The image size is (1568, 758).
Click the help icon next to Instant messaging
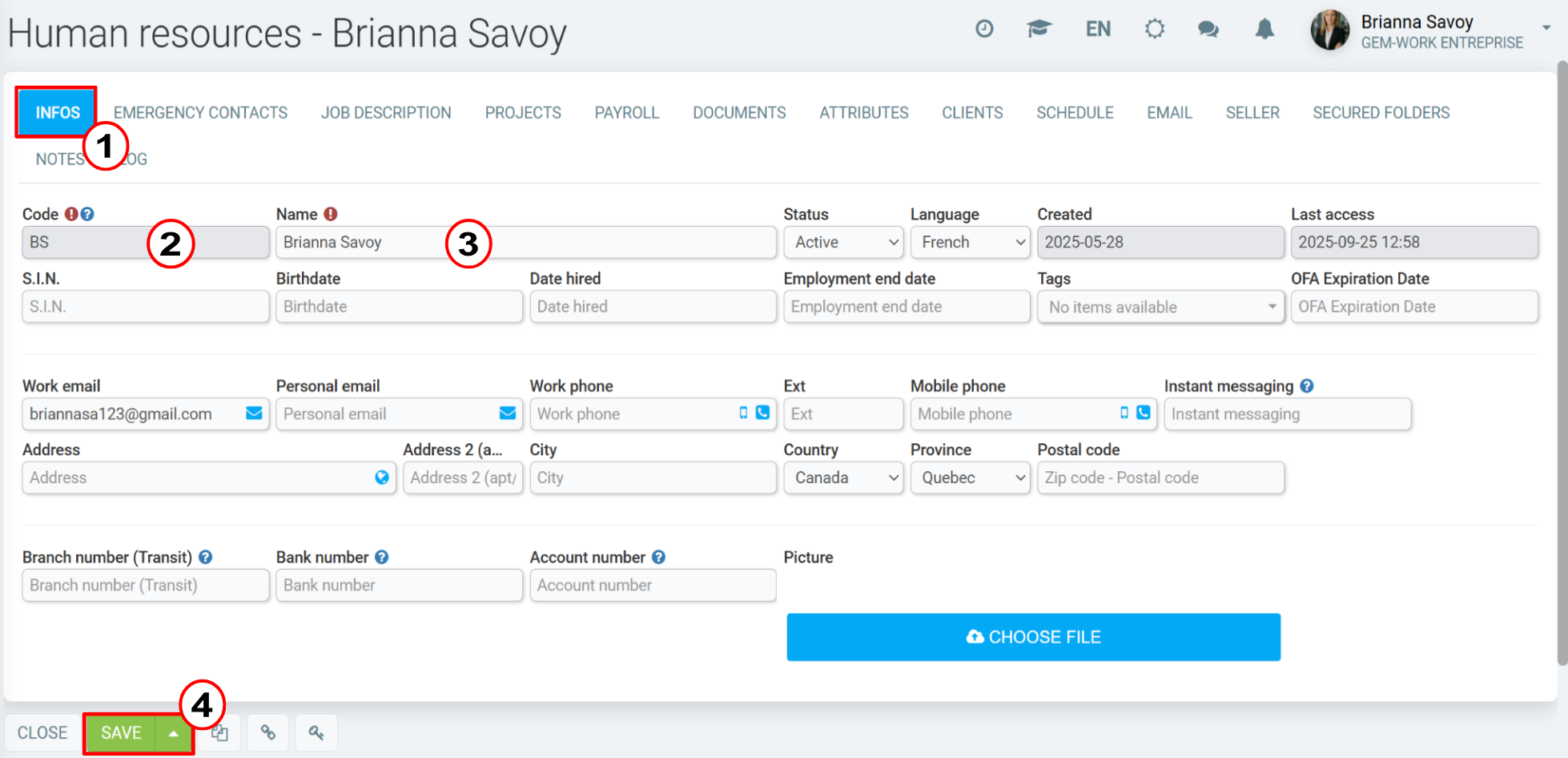coord(1307,386)
